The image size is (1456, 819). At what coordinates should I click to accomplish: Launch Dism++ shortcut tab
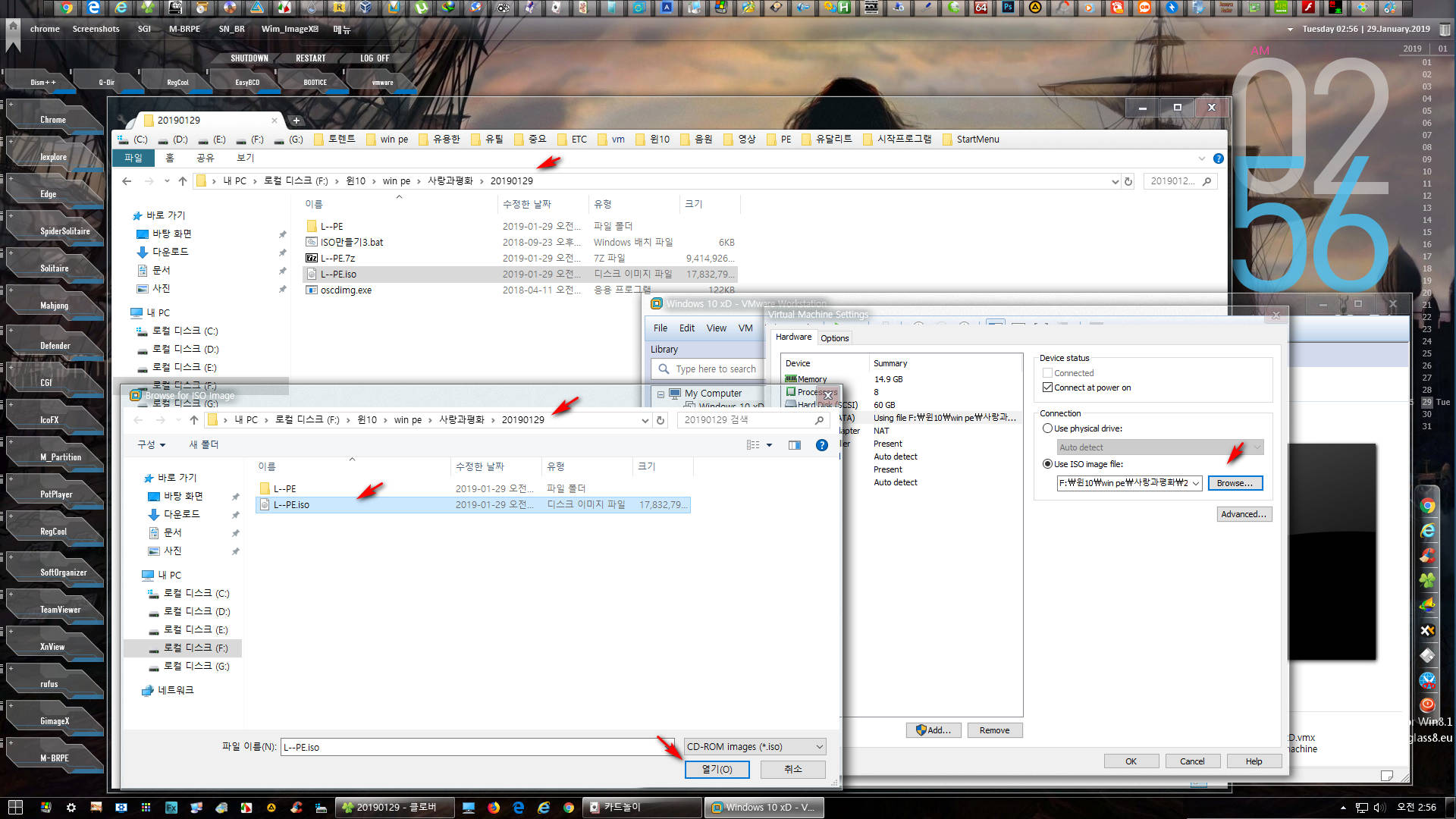coord(43,82)
